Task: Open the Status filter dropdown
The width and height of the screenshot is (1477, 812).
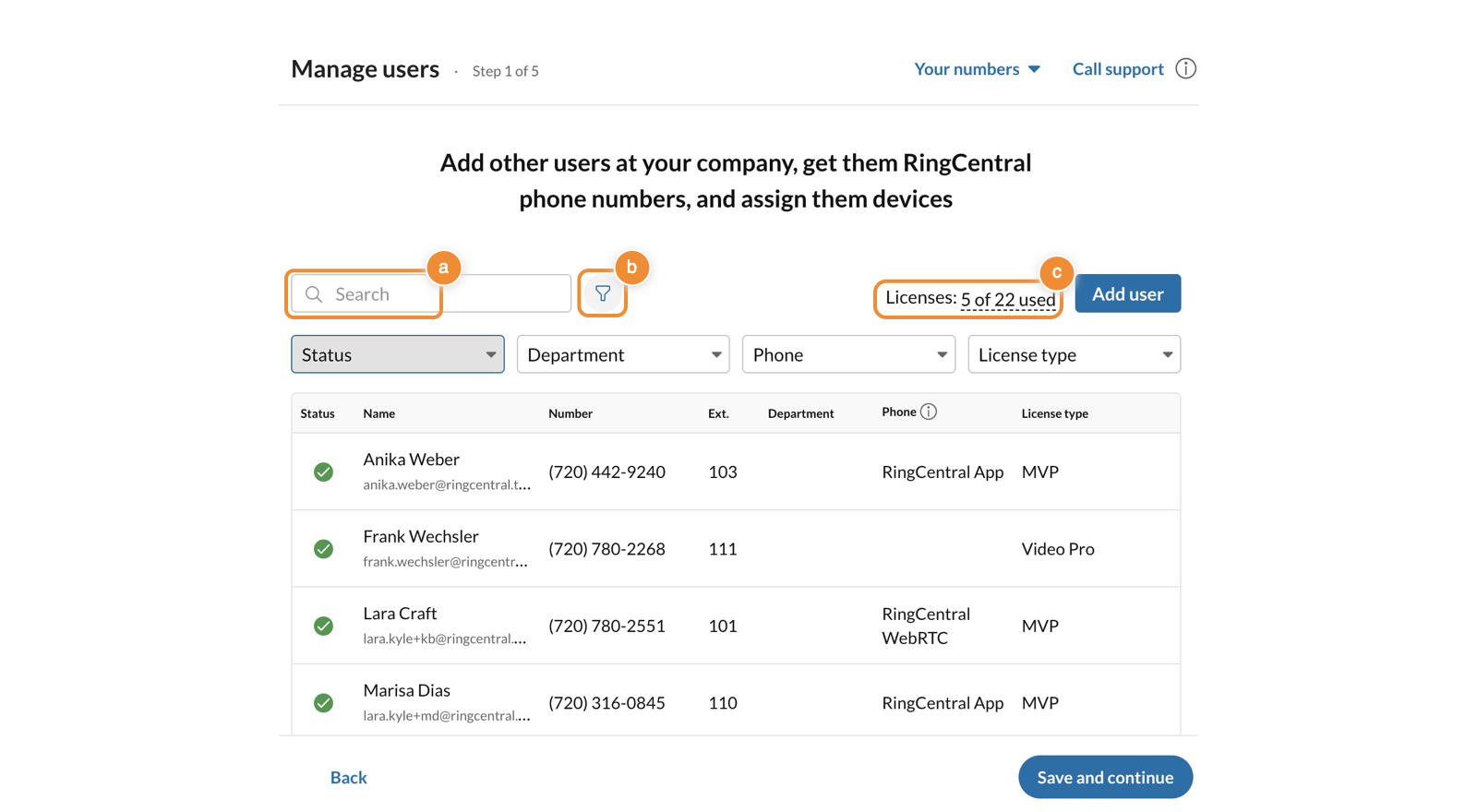Action: point(397,354)
